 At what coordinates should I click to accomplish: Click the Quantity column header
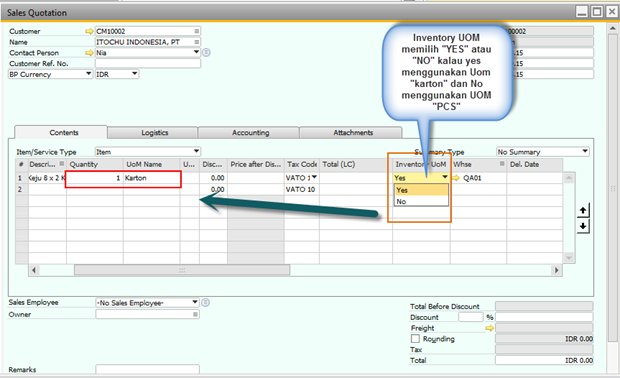95,164
